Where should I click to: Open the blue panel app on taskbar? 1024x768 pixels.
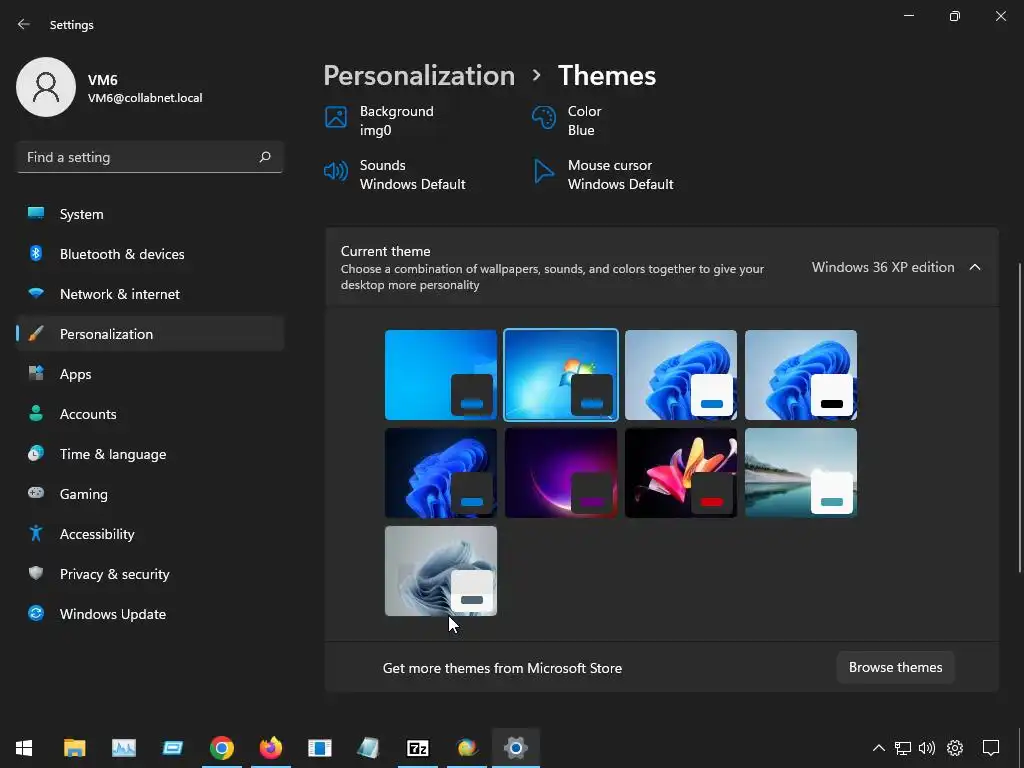(319, 748)
